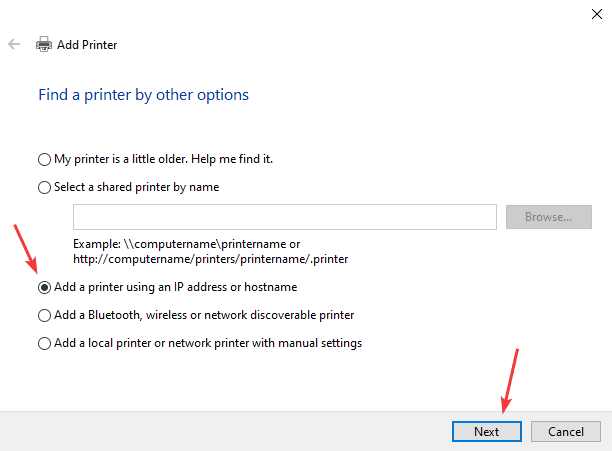Click the 'Select a shared printer by name' label
This screenshot has height=451, width=612.
click(136, 187)
